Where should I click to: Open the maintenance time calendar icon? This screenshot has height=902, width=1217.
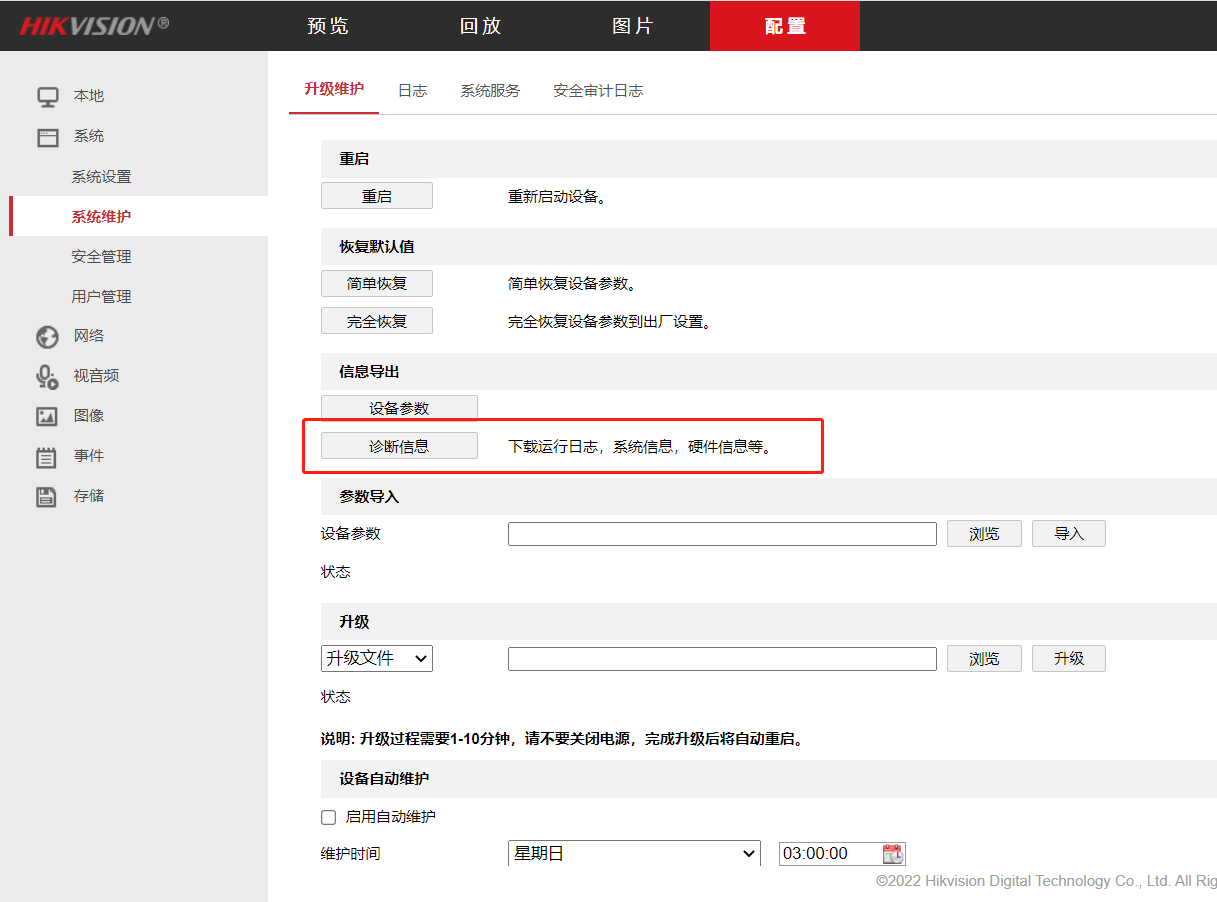pos(892,854)
